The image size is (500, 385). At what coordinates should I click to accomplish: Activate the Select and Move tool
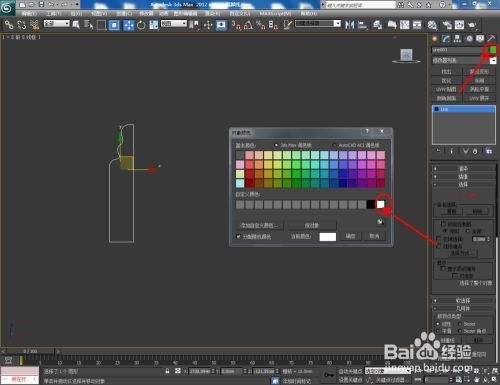(x=129, y=25)
